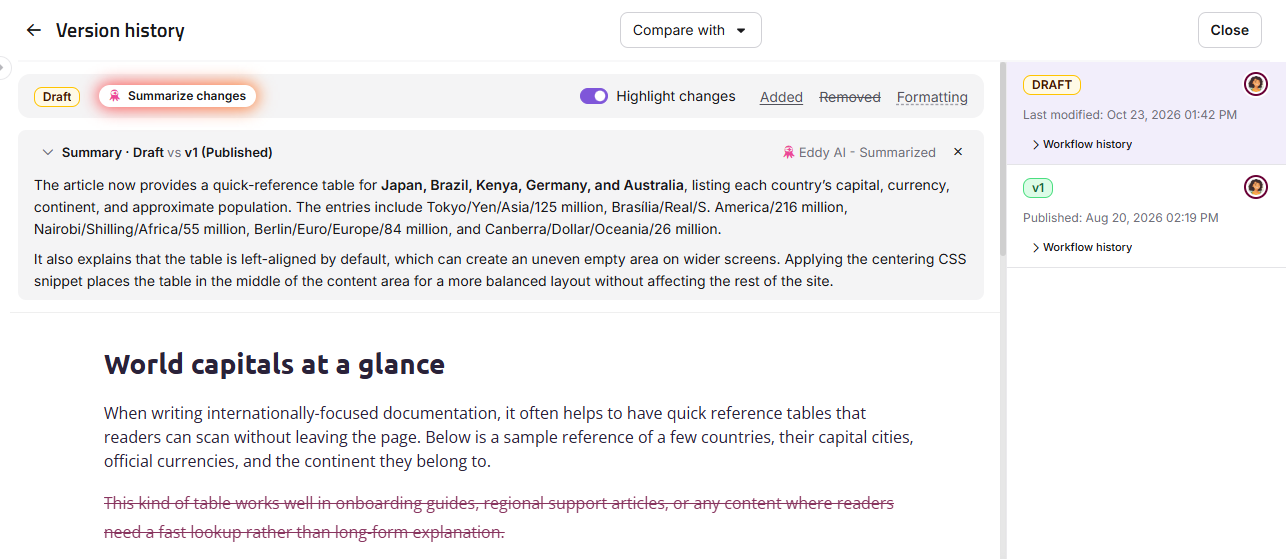This screenshot has height=559, width=1286.
Task: Click the strikethrough removed paragraph text
Action: (x=499, y=517)
